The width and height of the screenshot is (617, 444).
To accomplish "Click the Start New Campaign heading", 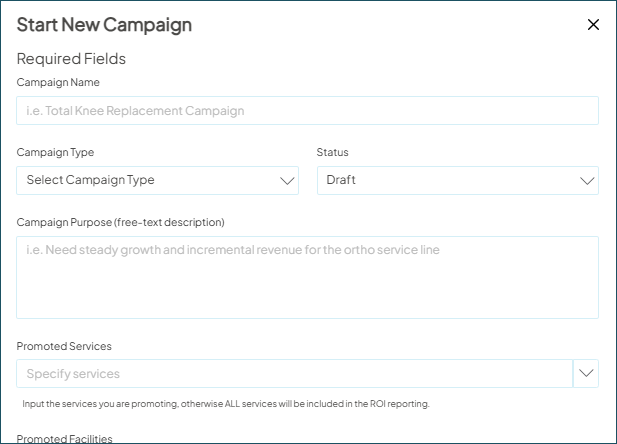I will coord(104,25).
